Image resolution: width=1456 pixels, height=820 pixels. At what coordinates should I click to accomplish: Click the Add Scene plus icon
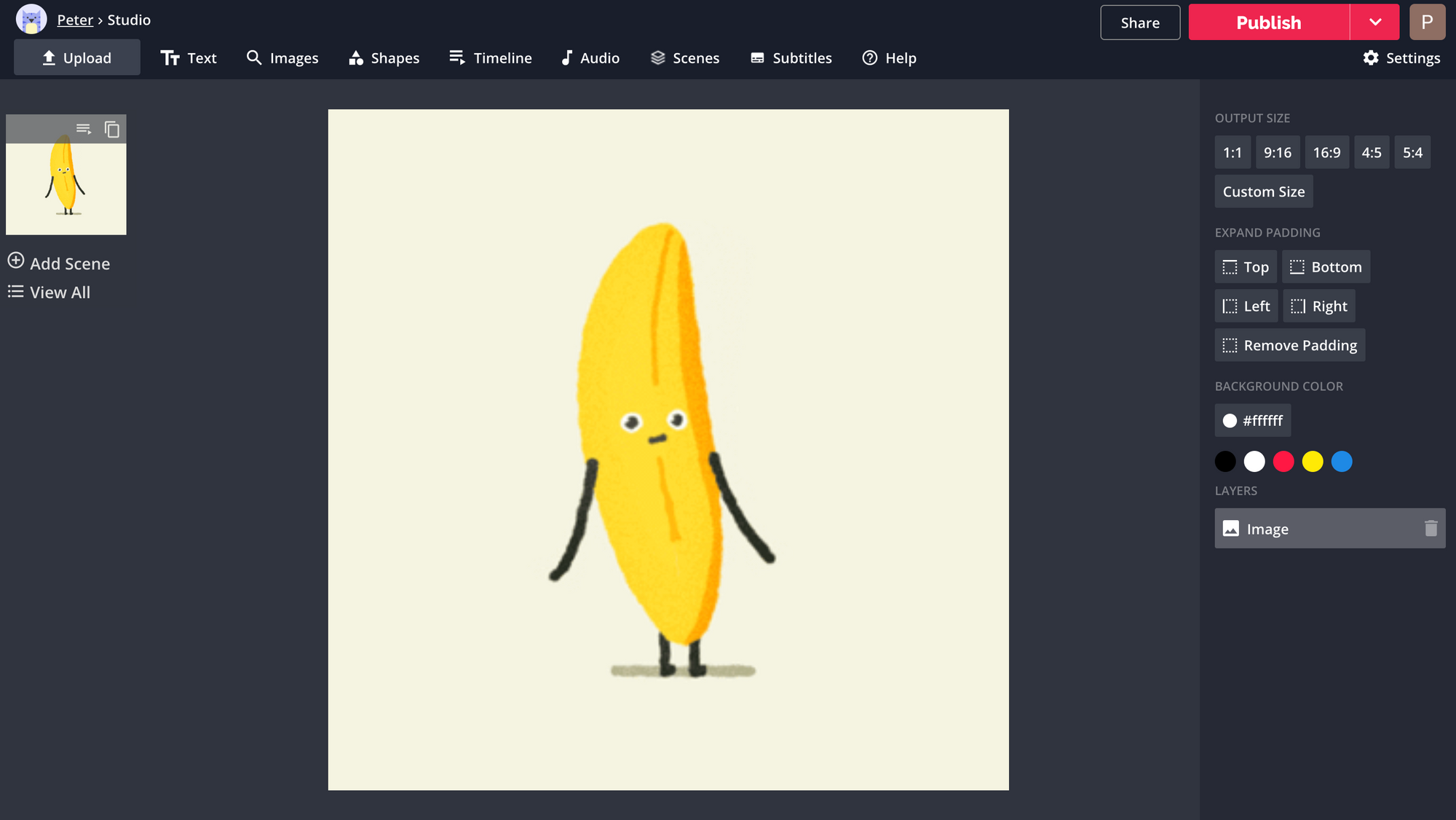[16, 261]
